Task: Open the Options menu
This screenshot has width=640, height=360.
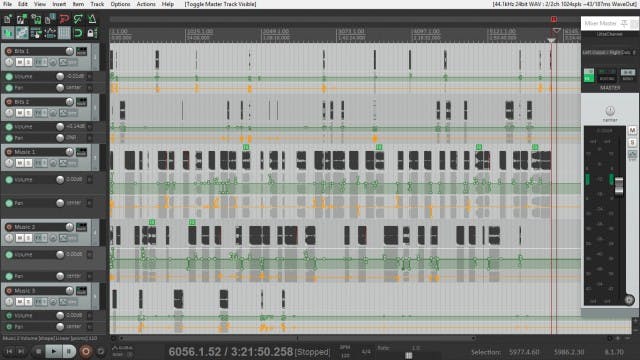Action: (120, 4)
